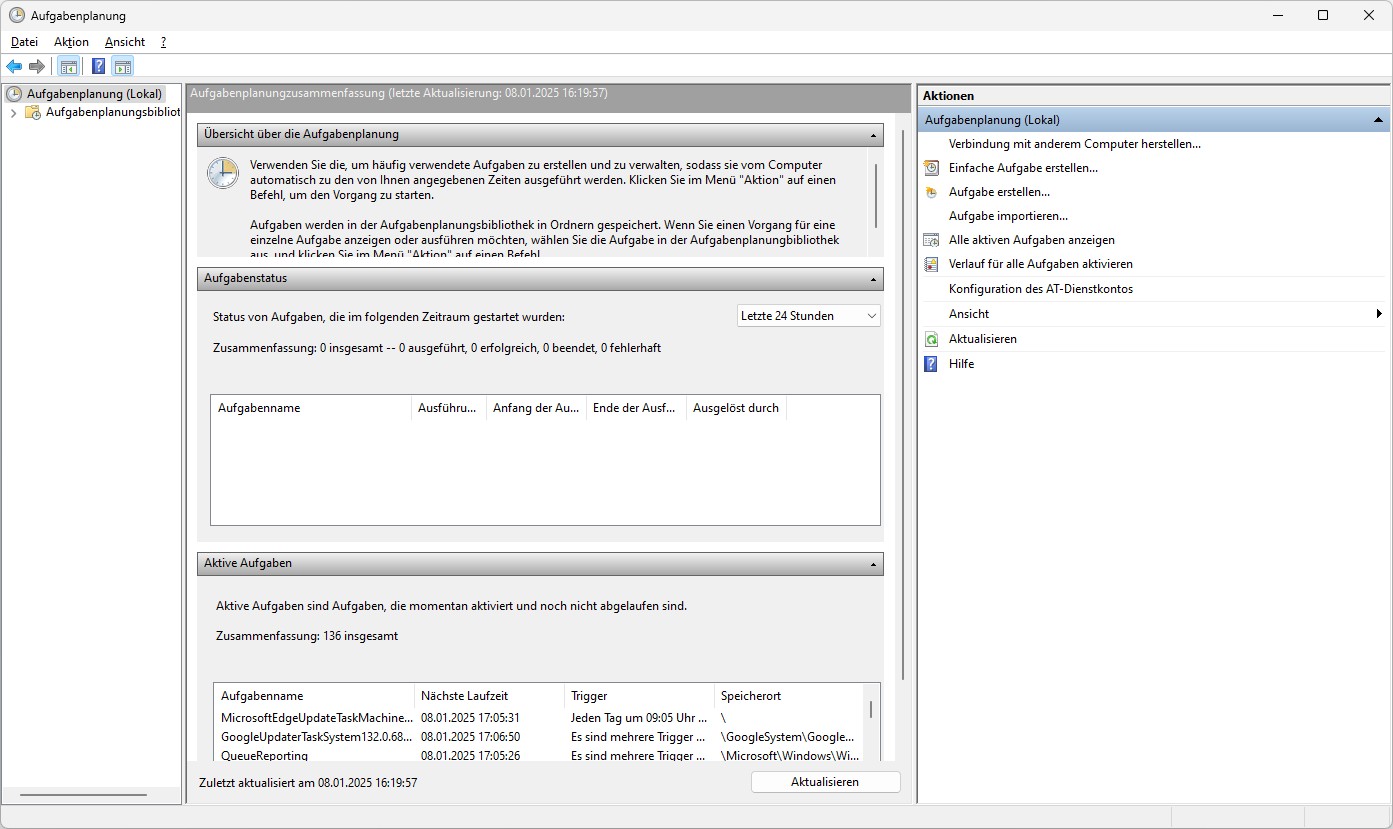Select the MicrosoftEdgeUpdateTaskMachine task row
1393x829 pixels.
point(316,718)
